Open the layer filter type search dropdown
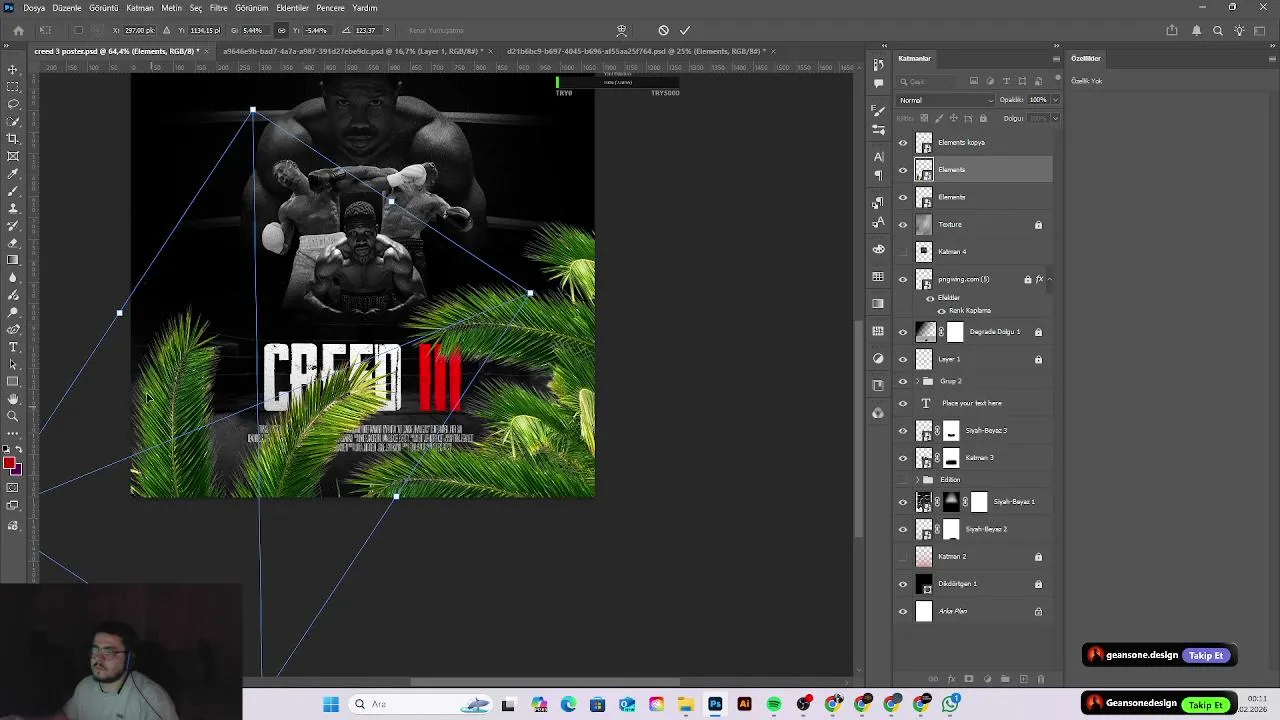The image size is (1280, 720). click(930, 81)
